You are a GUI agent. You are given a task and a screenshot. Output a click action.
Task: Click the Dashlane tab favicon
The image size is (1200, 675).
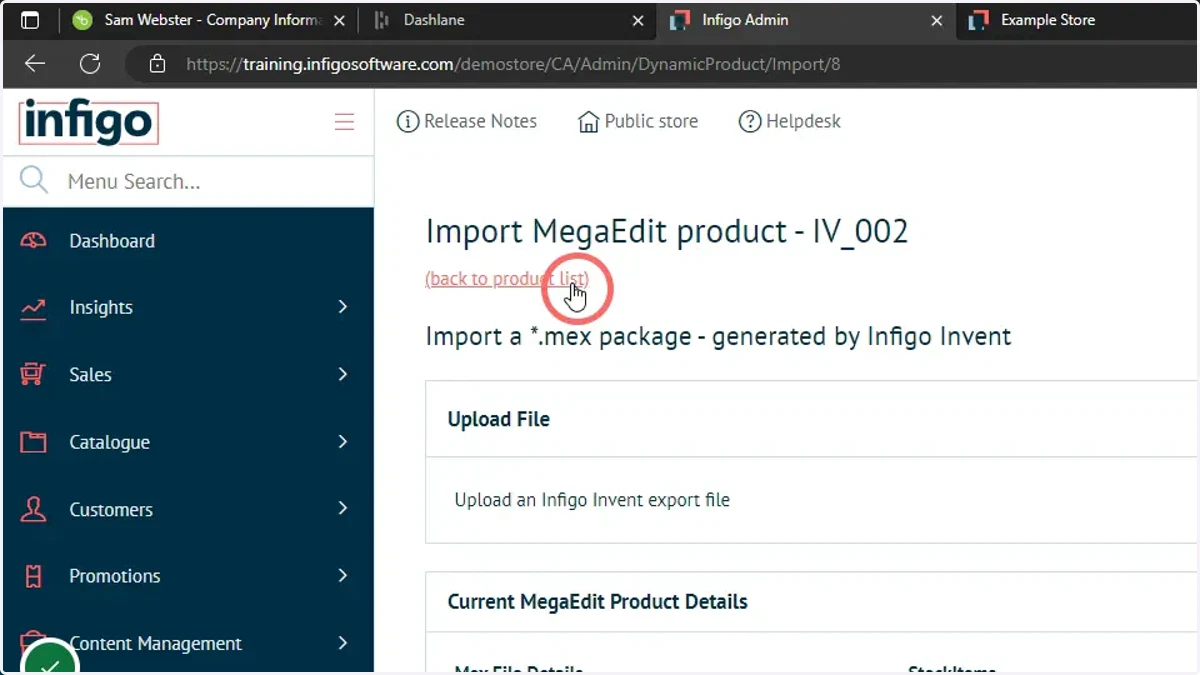(x=381, y=20)
